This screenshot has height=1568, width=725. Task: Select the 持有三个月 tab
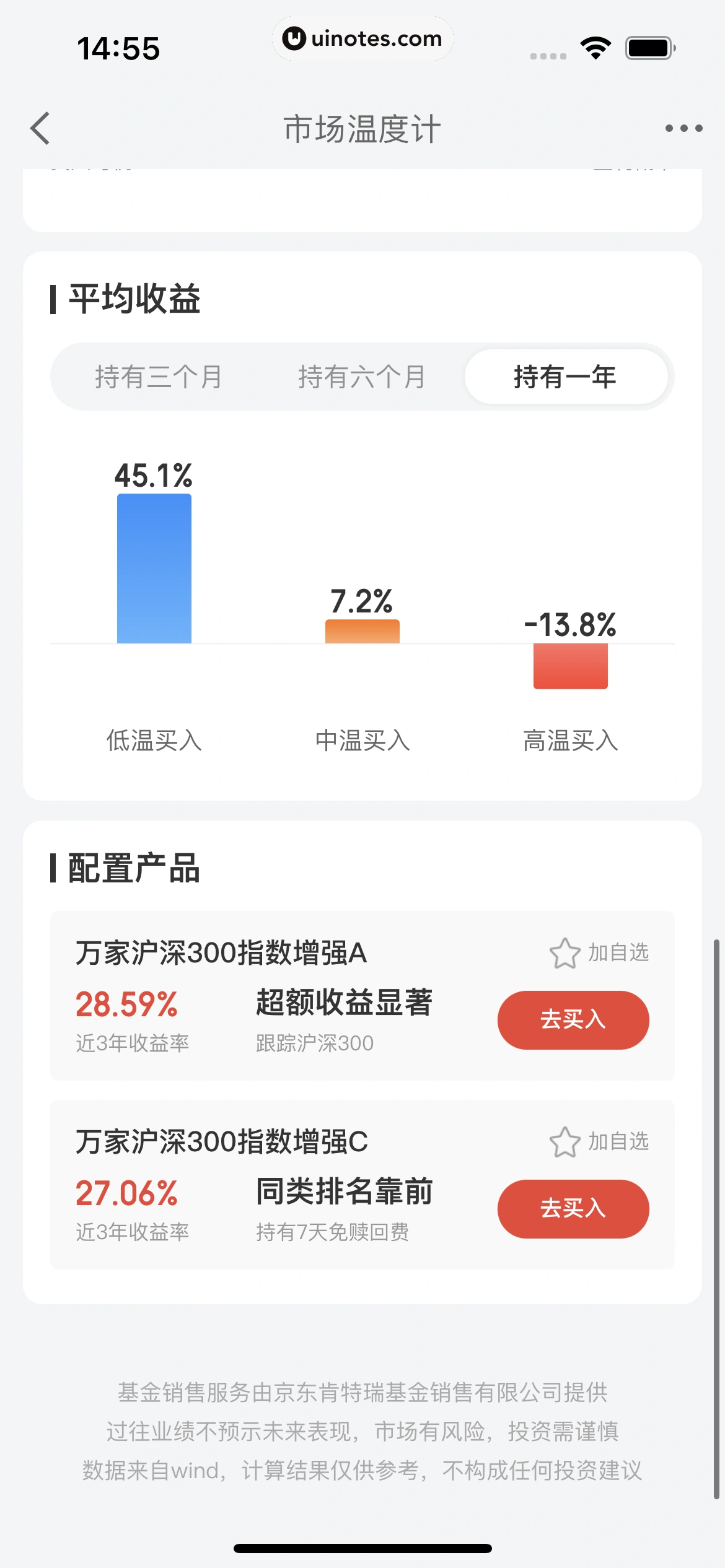(x=159, y=377)
